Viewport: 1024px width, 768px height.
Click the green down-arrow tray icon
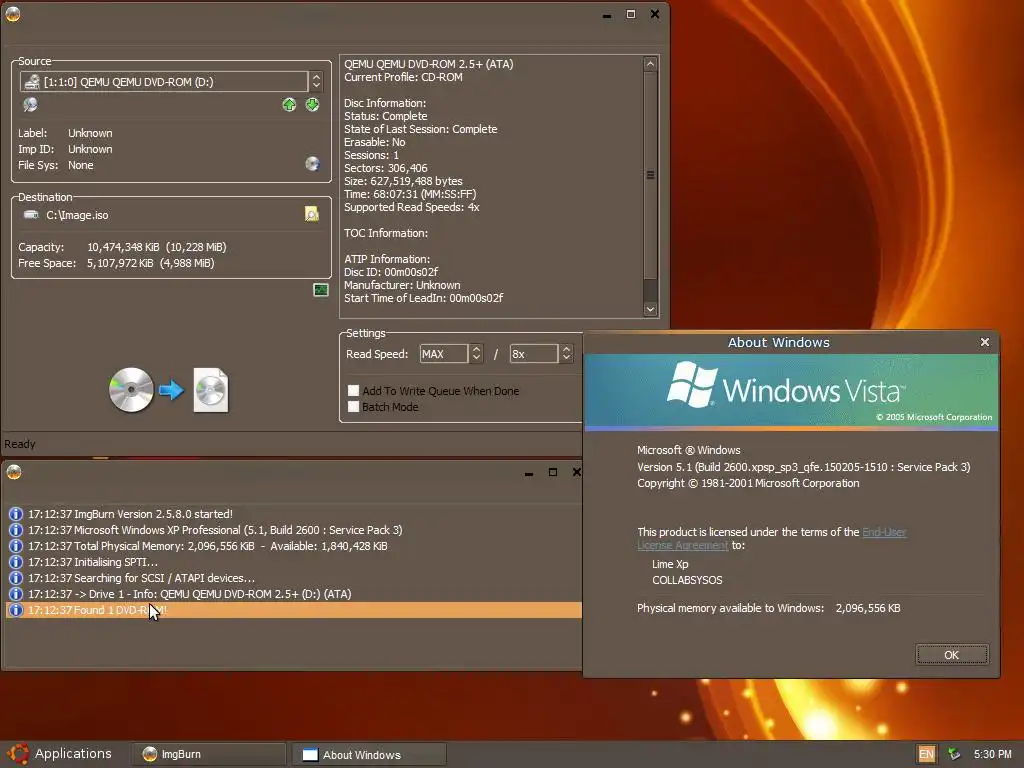click(x=312, y=104)
